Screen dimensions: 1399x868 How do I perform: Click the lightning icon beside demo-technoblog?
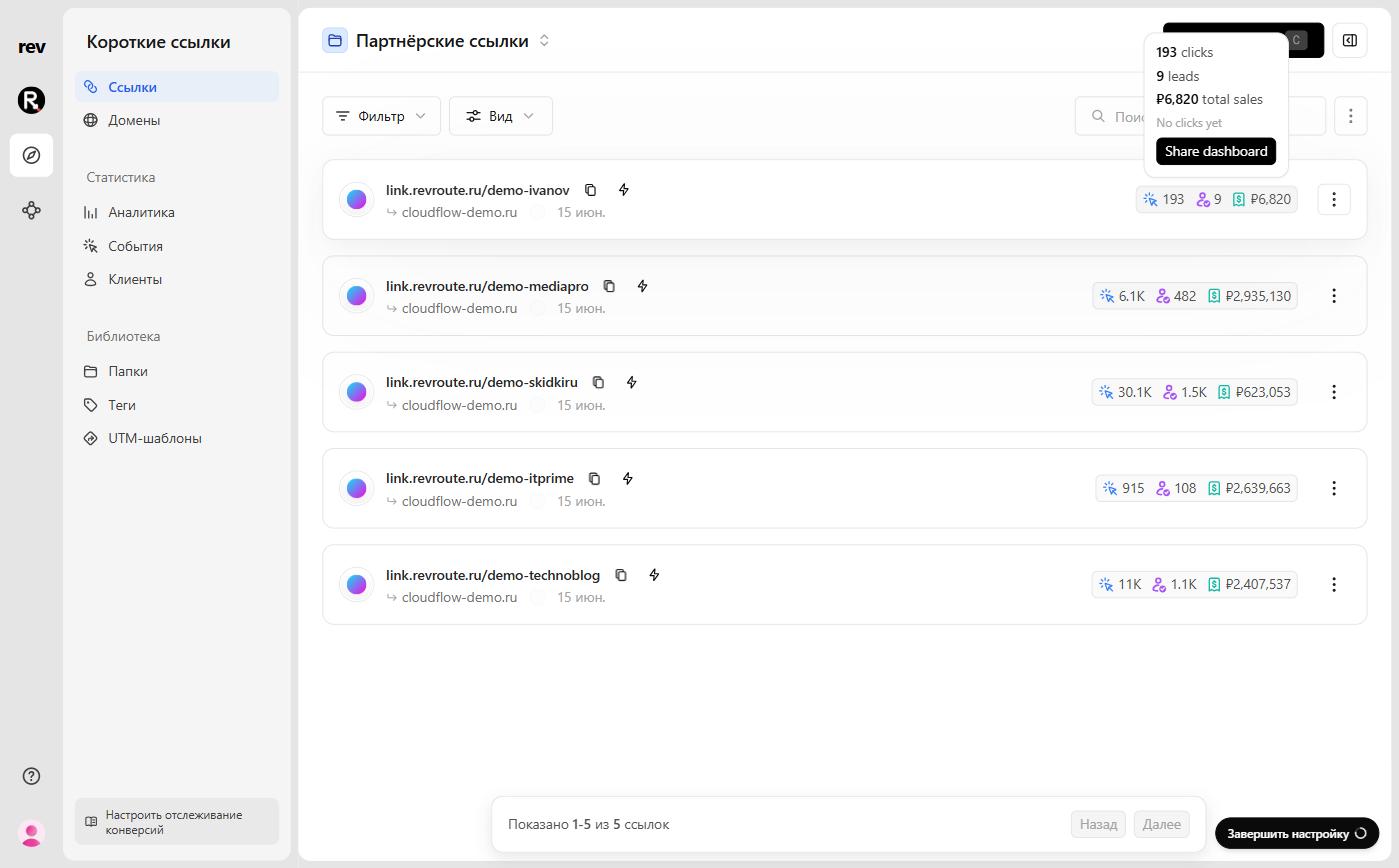click(654, 575)
